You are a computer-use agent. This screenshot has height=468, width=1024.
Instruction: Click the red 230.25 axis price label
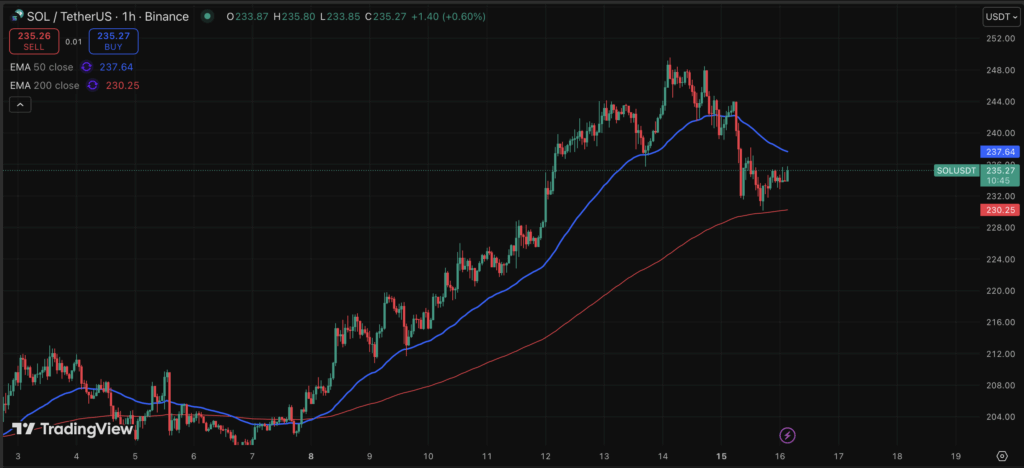coord(1000,210)
